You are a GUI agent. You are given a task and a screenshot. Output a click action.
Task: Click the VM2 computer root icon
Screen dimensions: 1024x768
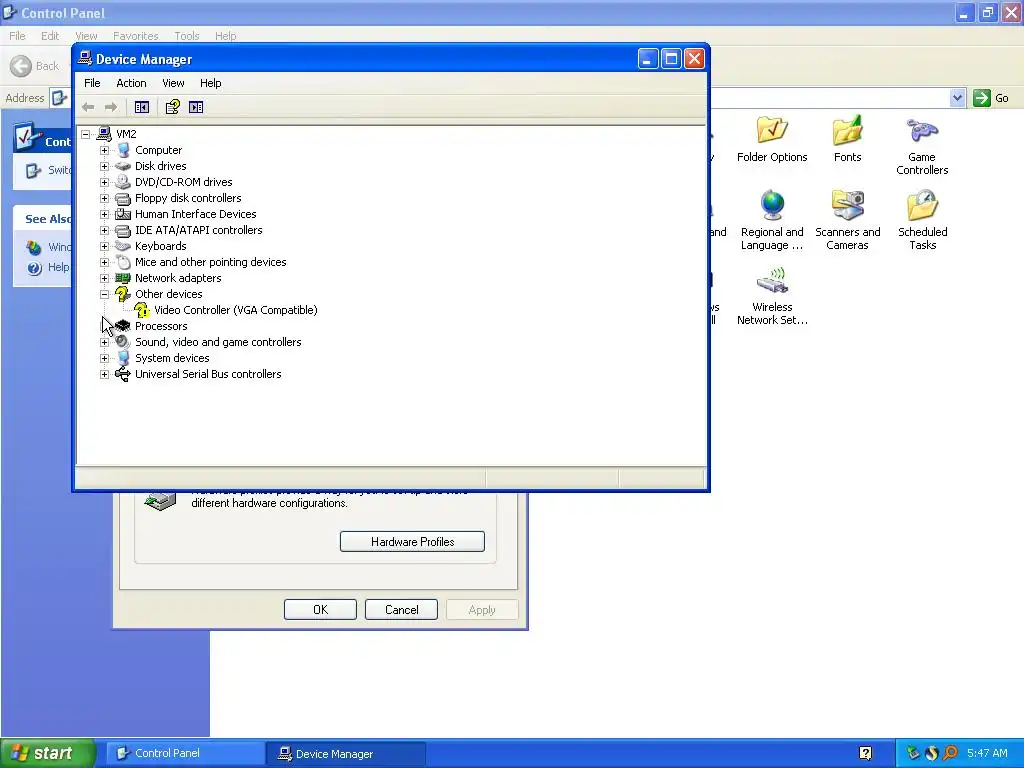click(x=104, y=134)
